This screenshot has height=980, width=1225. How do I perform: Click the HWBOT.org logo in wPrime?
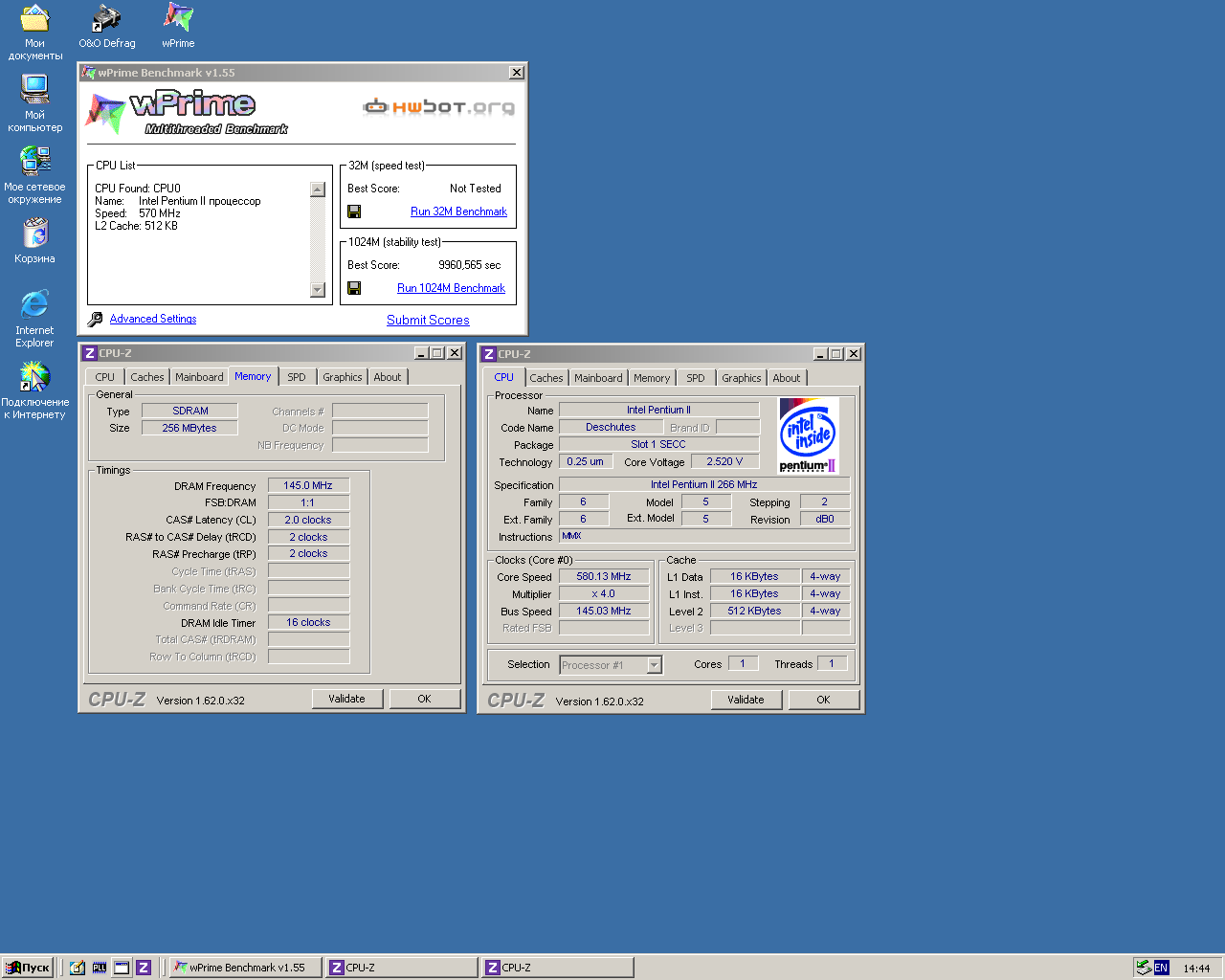[439, 106]
